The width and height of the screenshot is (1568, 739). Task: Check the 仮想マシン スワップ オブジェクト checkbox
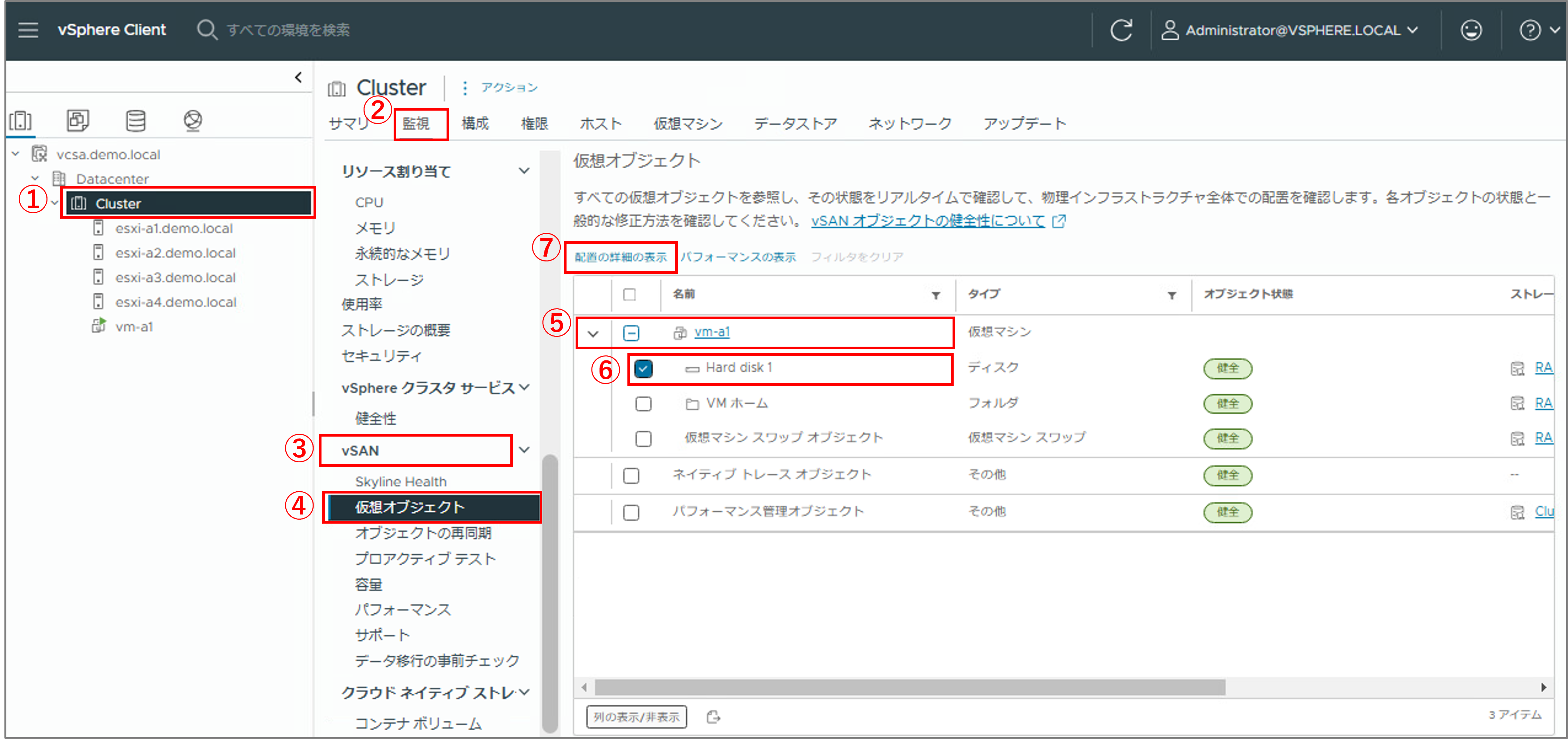pyautogui.click(x=643, y=438)
